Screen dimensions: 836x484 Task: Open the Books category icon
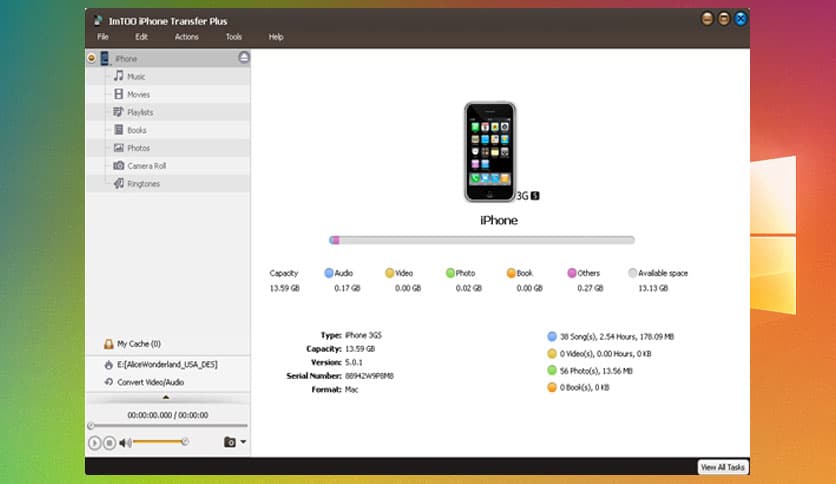[118, 130]
